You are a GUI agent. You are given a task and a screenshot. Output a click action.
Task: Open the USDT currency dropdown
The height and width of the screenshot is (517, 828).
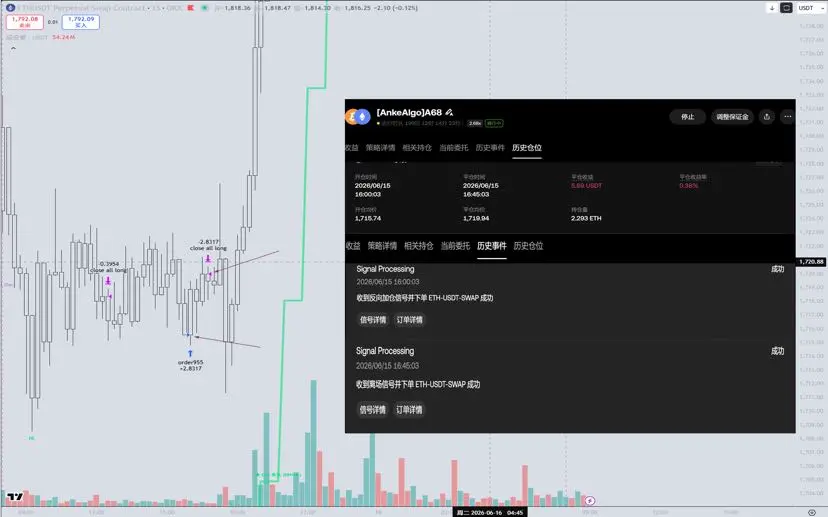click(809, 8)
